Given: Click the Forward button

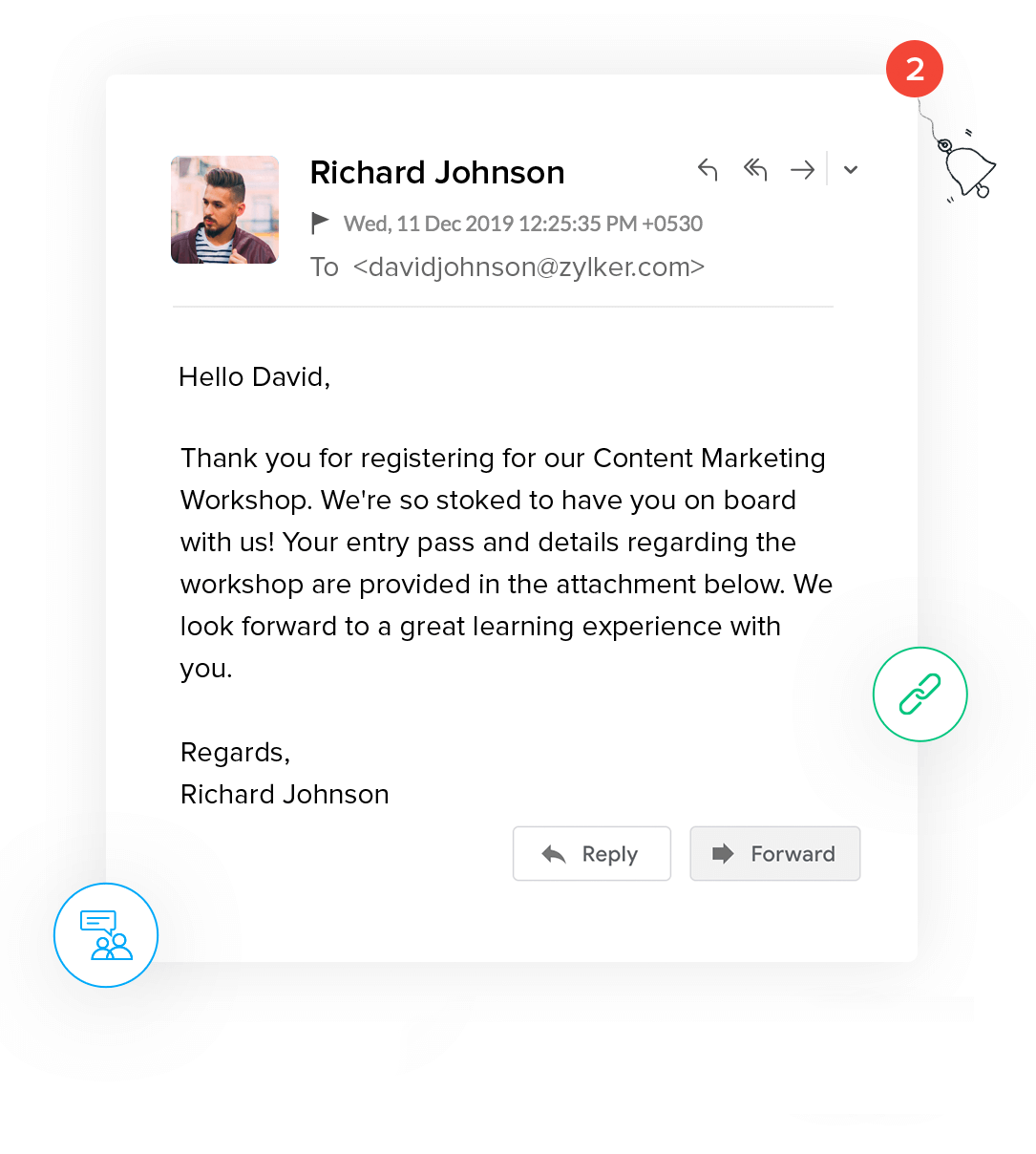Looking at the screenshot, I should [x=775, y=854].
